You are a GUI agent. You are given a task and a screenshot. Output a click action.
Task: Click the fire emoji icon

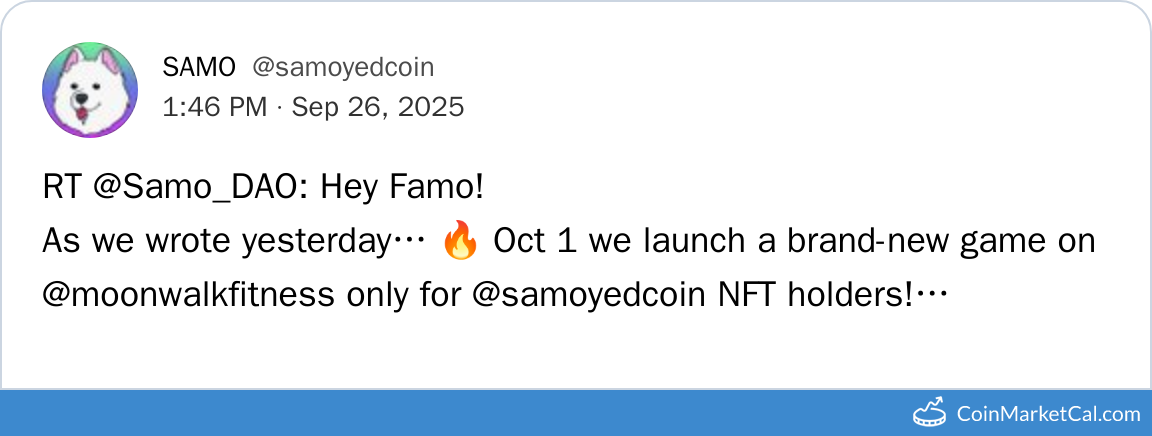pos(459,241)
